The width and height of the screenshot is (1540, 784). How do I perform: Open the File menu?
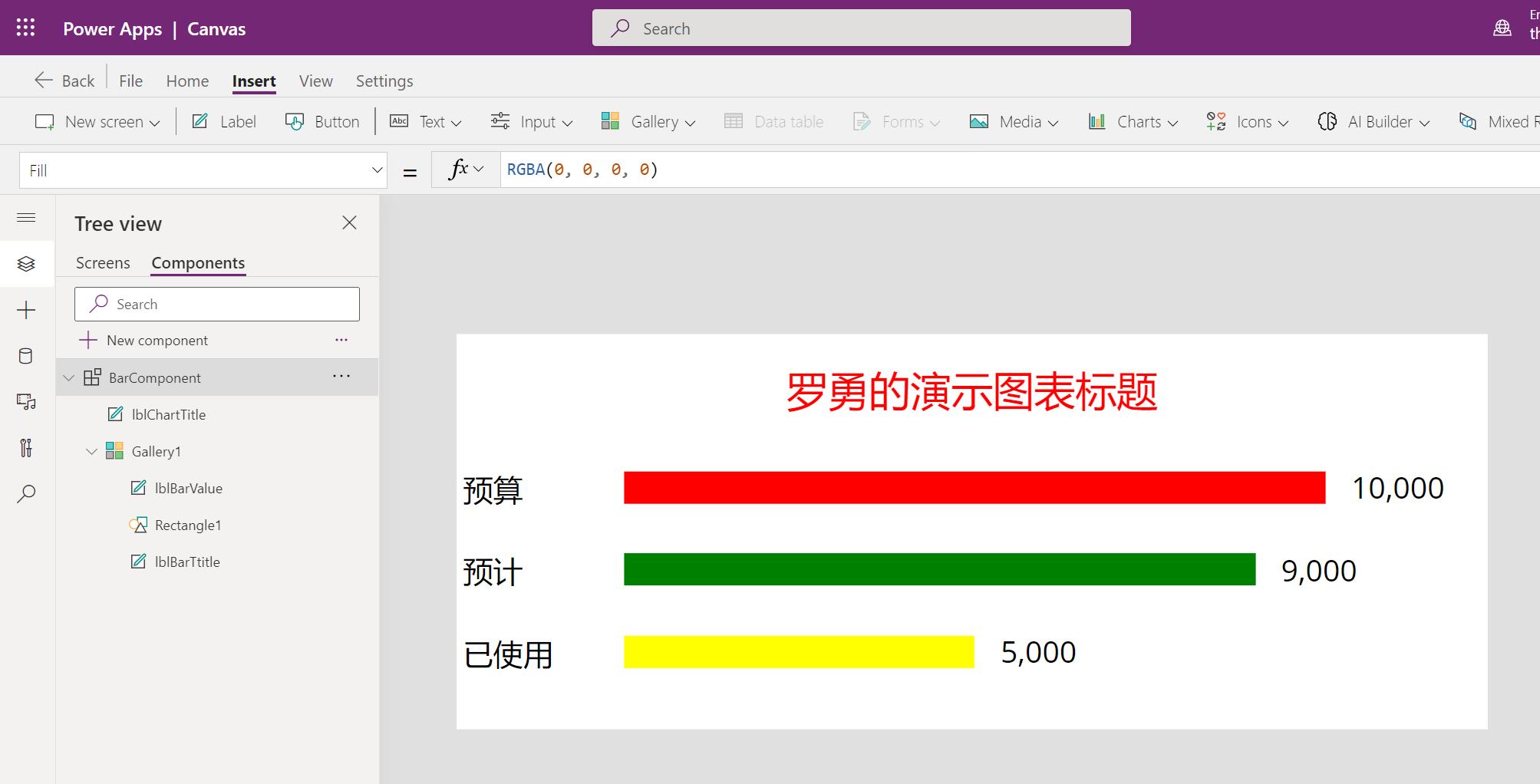pos(130,81)
